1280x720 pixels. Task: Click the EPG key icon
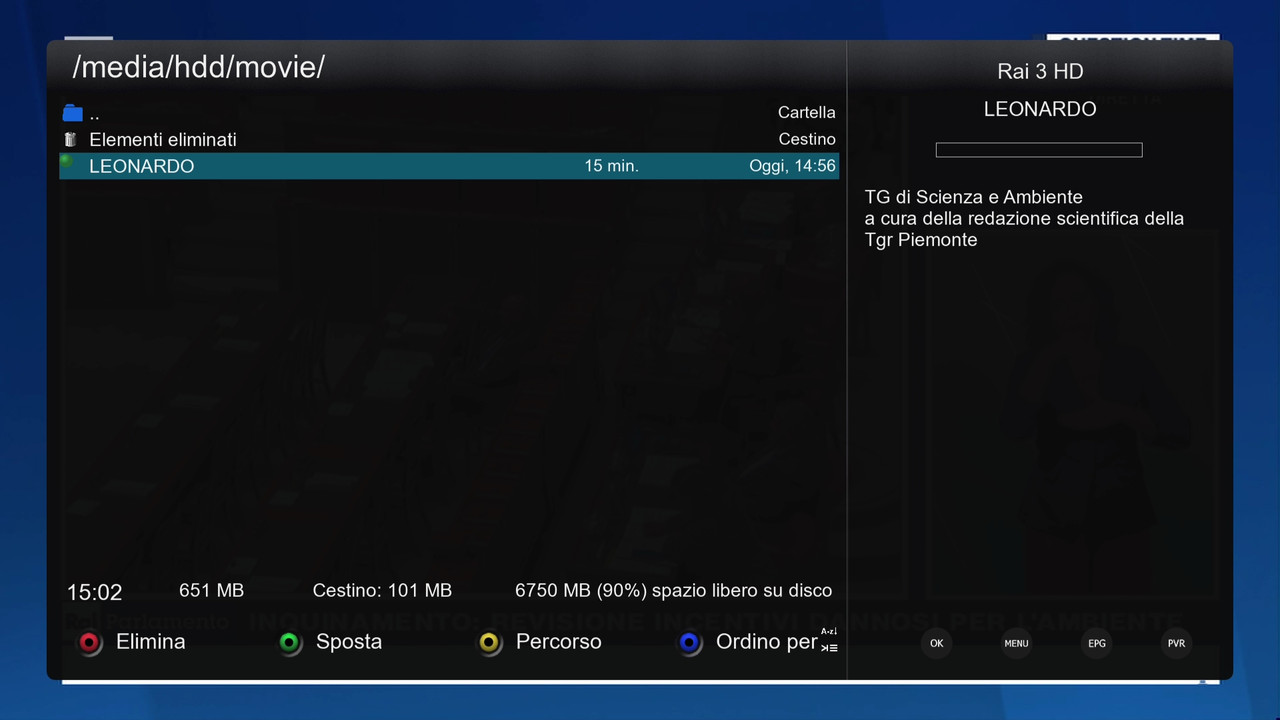coord(1097,643)
